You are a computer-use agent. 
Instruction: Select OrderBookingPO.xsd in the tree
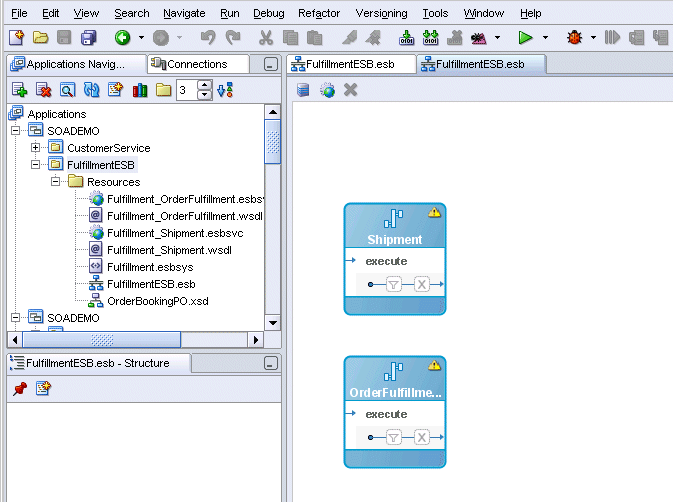pyautogui.click(x=158, y=301)
